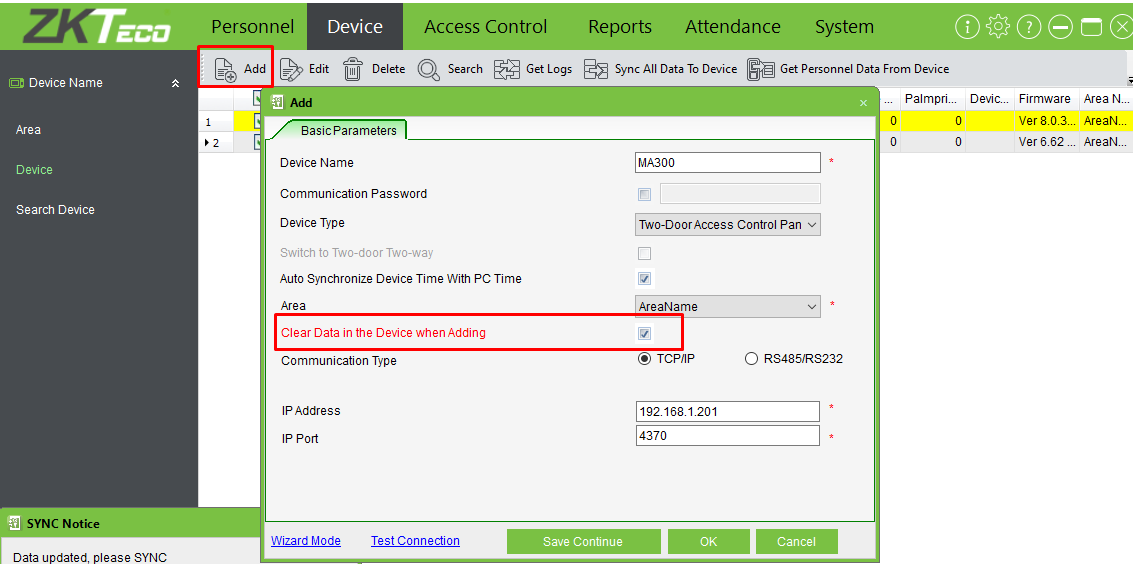Viewport: 1133px width, 564px height.
Task: Click the Search magnifier icon
Action: pos(429,69)
